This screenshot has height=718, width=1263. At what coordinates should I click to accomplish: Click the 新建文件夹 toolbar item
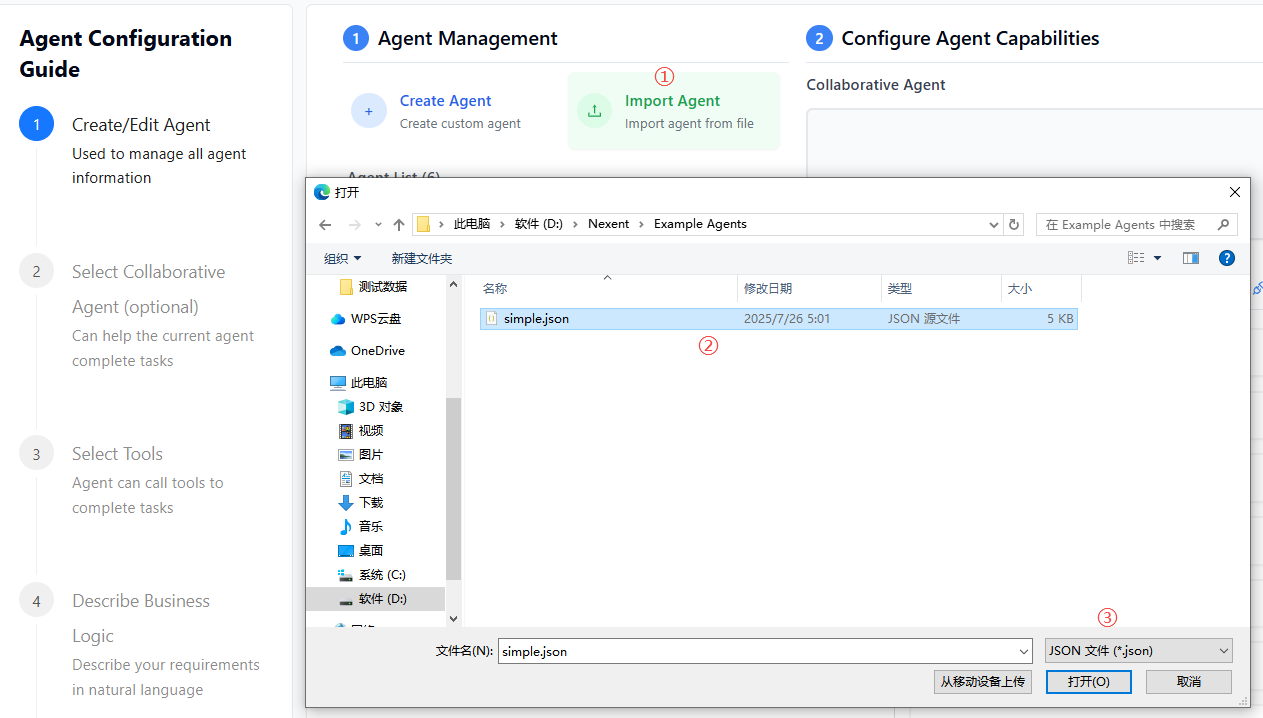point(421,258)
